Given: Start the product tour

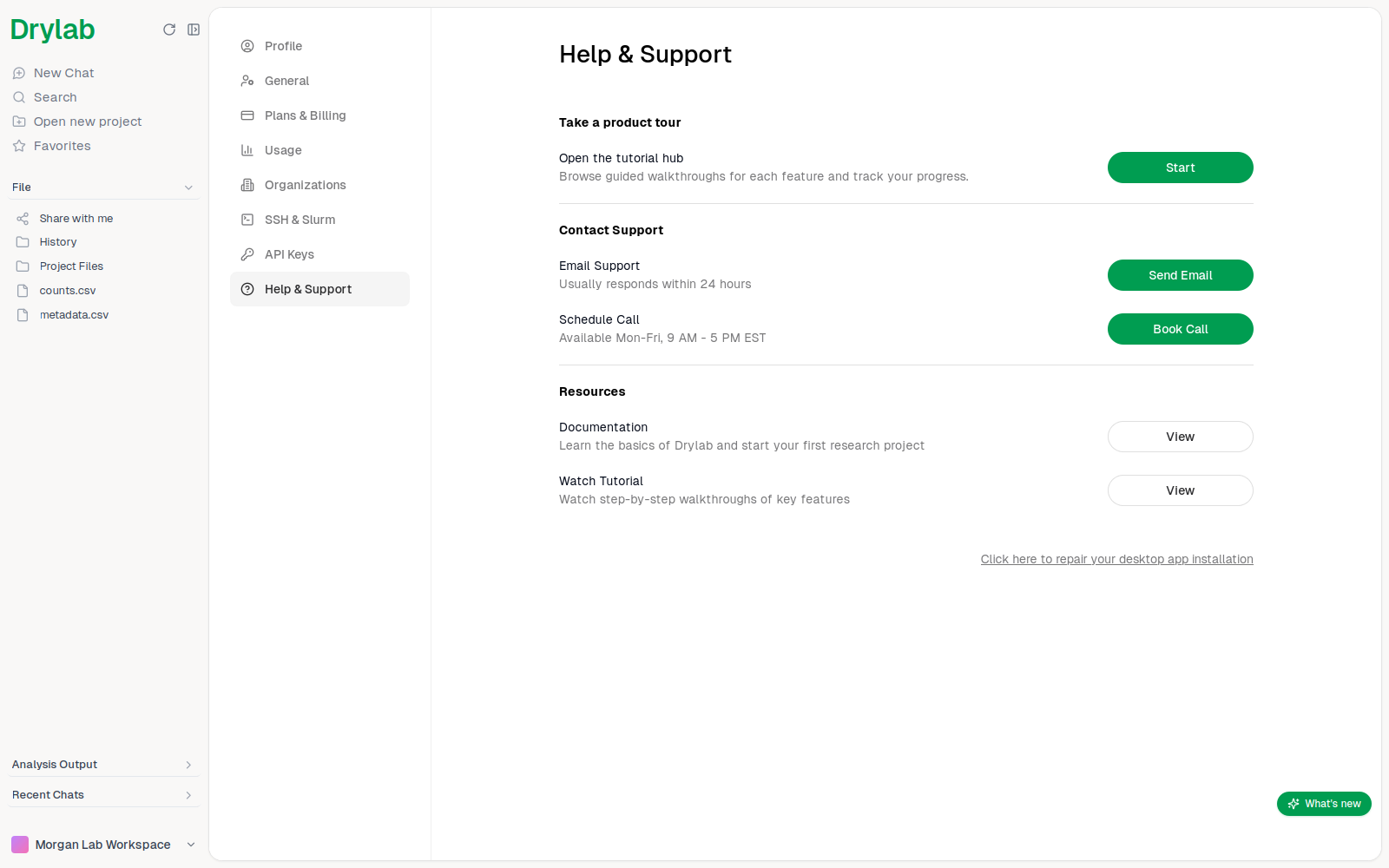Looking at the screenshot, I should coord(1181,168).
